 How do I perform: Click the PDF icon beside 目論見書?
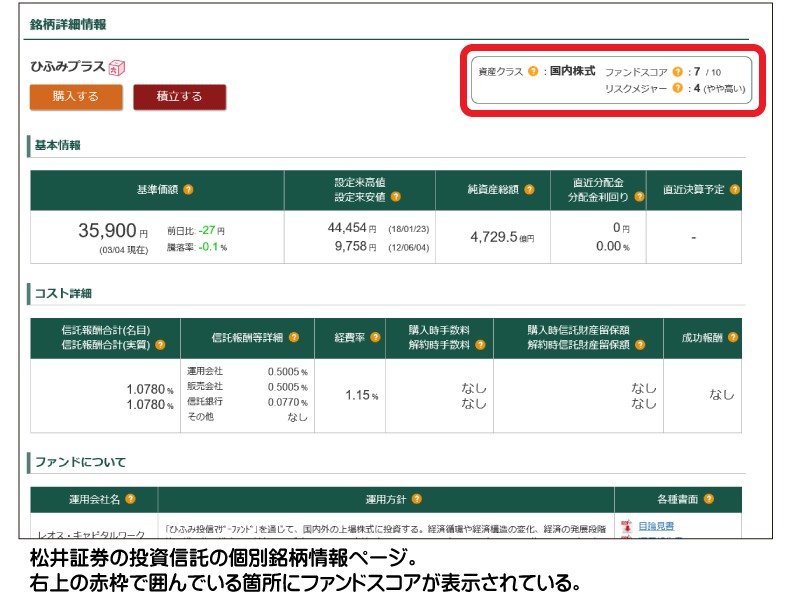[x=627, y=526]
